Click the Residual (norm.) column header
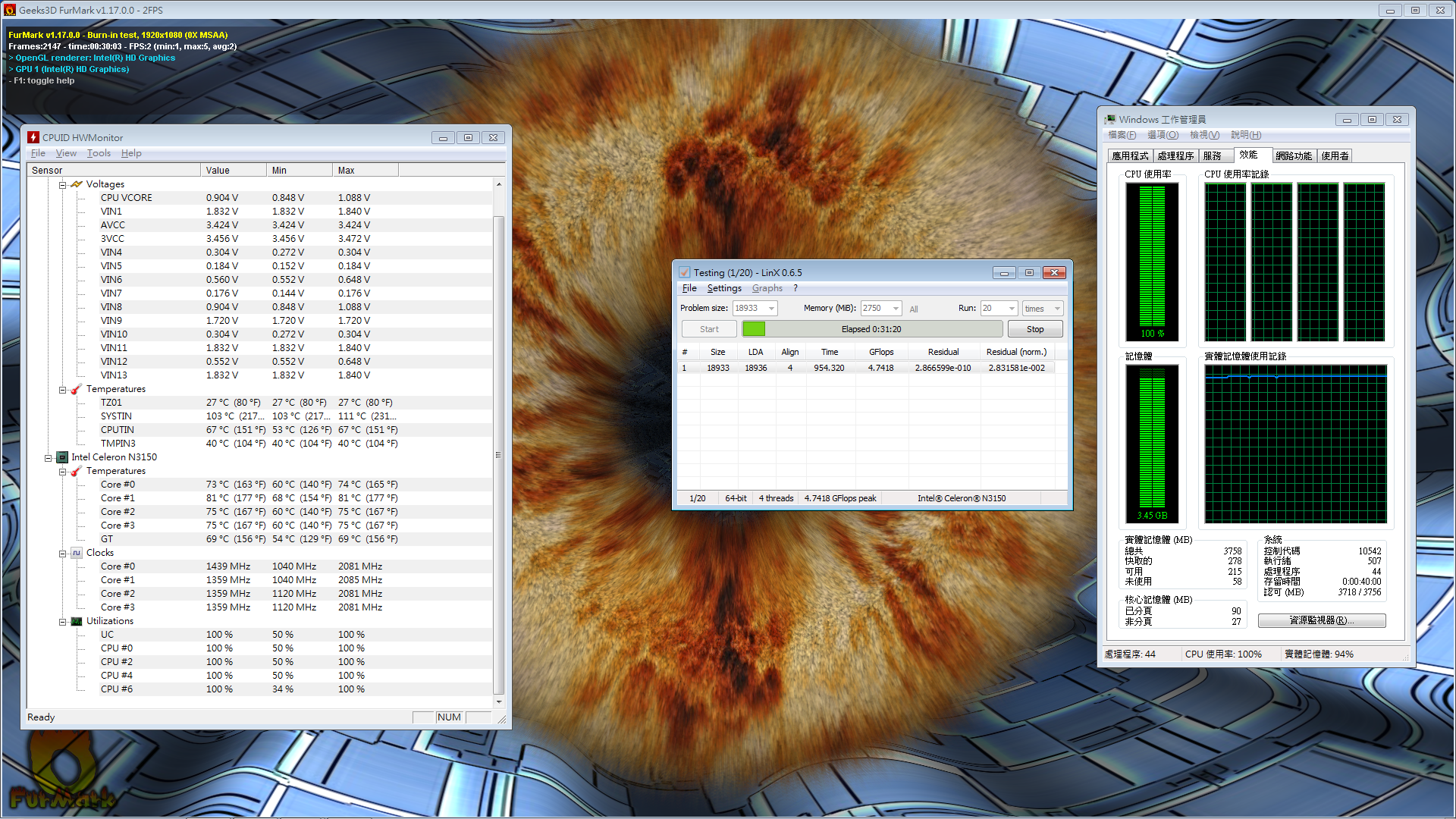Image resolution: width=1456 pixels, height=819 pixels. (x=1016, y=352)
